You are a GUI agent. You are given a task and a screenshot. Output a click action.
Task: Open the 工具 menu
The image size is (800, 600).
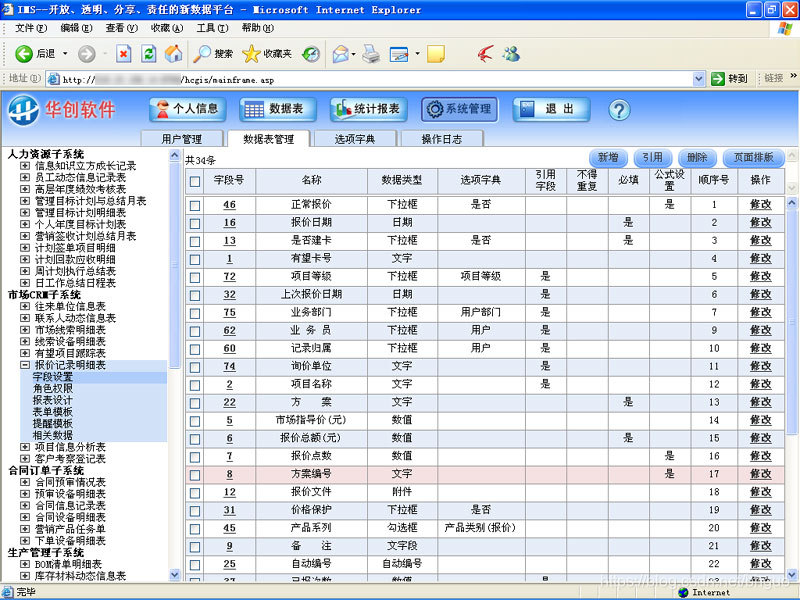point(212,28)
